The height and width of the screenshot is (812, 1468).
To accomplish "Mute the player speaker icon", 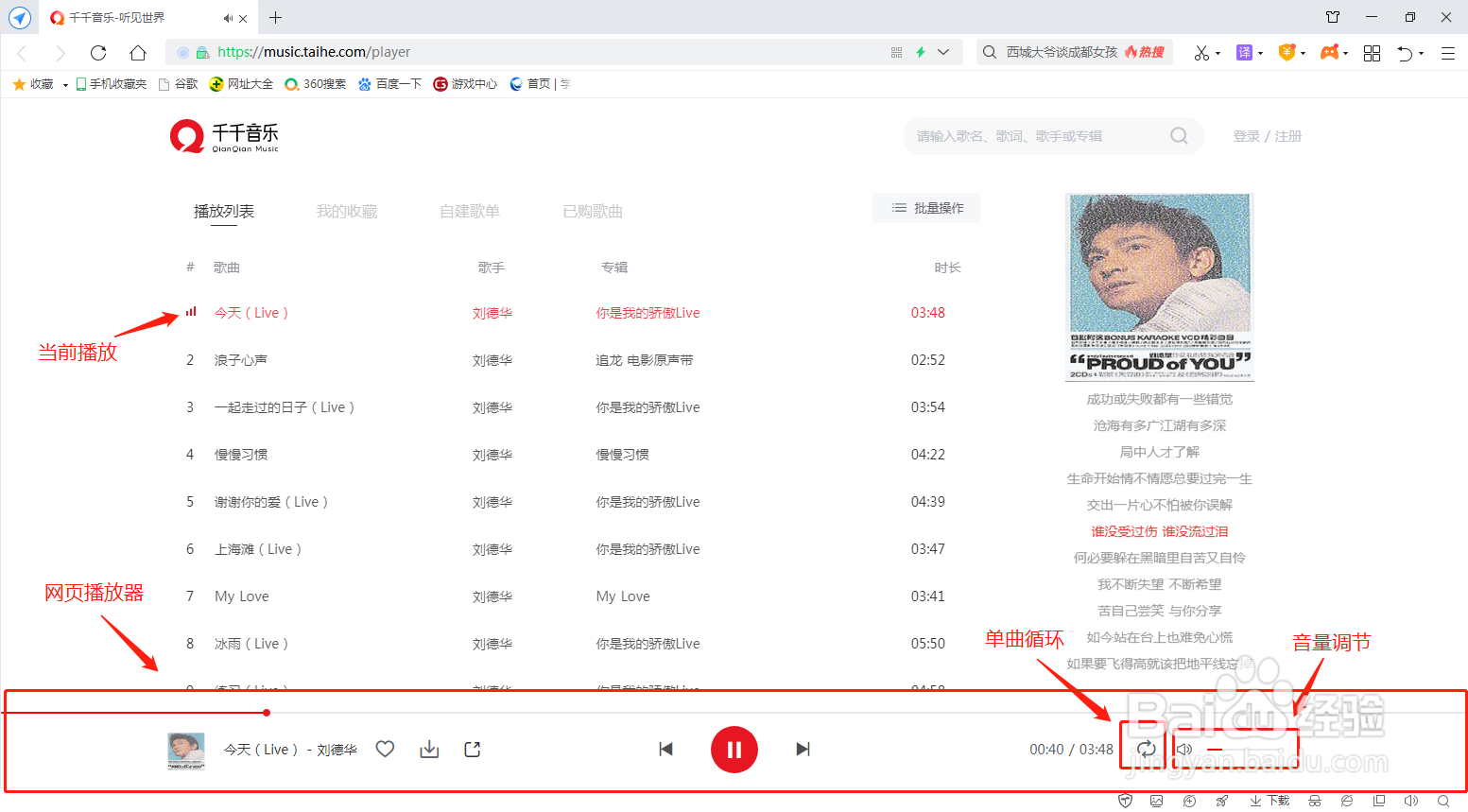I will click(x=1184, y=749).
